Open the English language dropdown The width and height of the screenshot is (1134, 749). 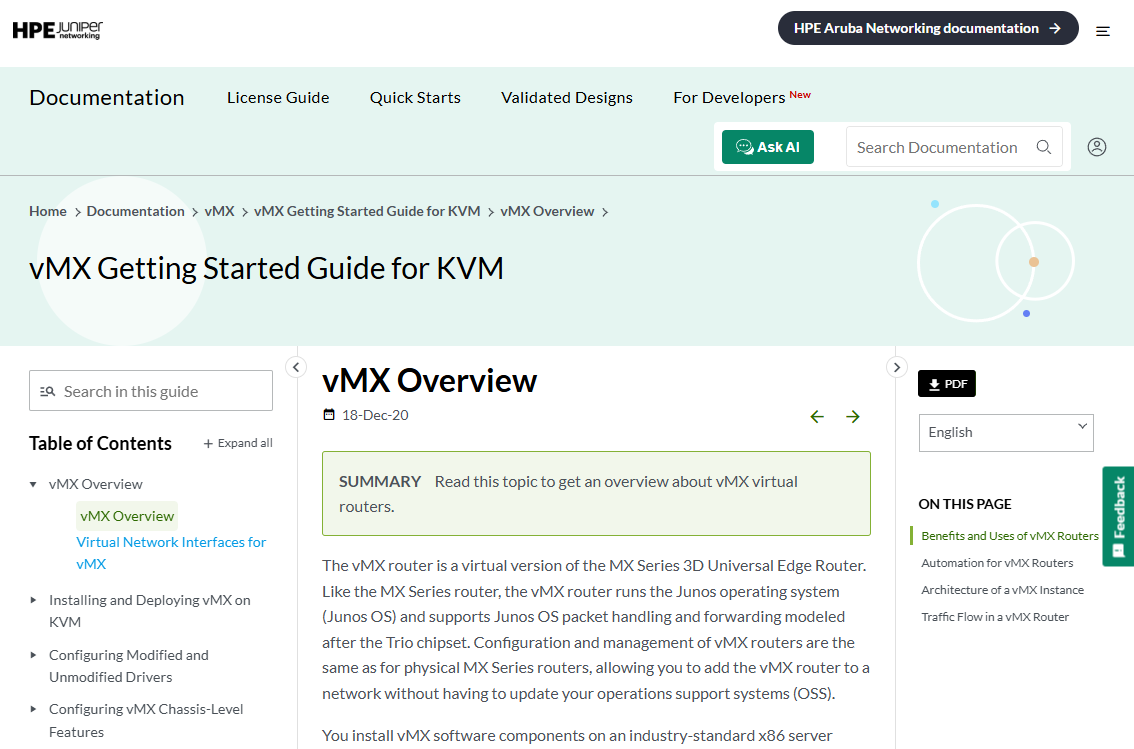[x=1006, y=432]
